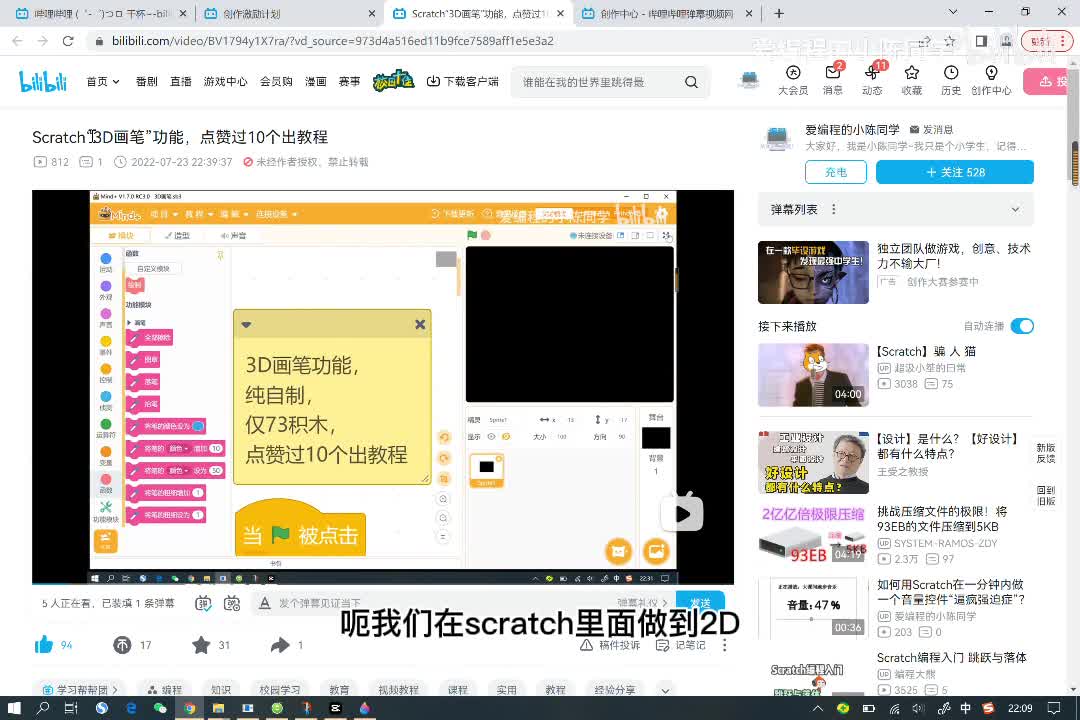This screenshot has height=720, width=1080.
Task: Open the 93EB compression video thumbnail
Action: pos(813,535)
